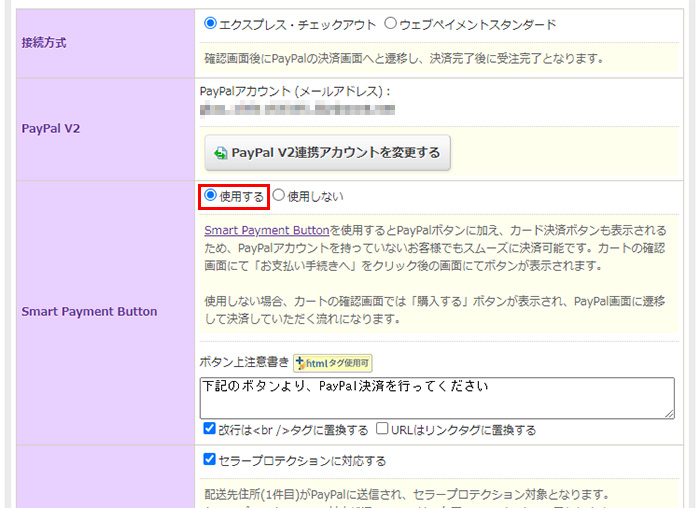Click the 使用しない場合、カートの確認画面 paragraph

(x=435, y=310)
